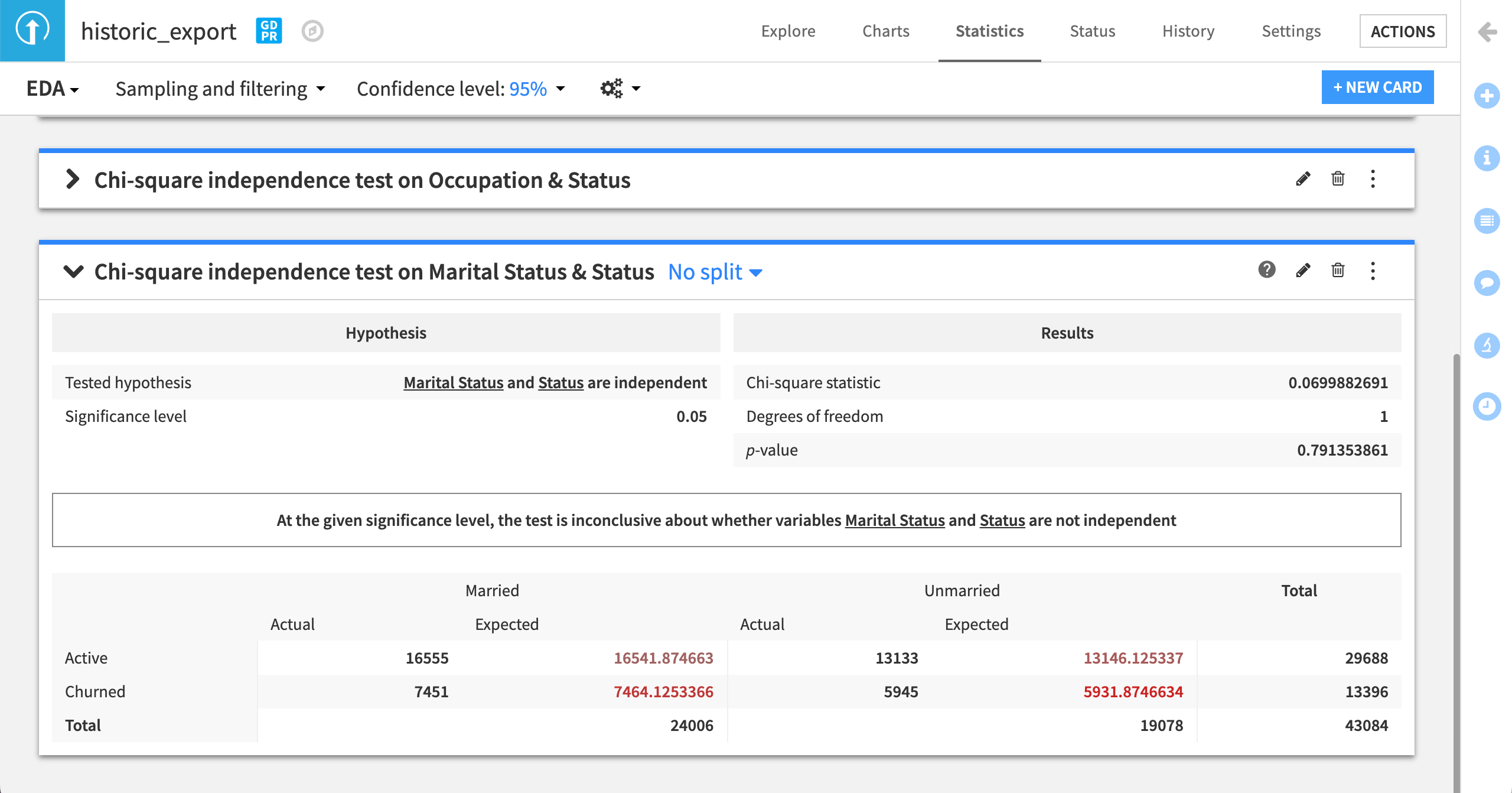Click trash icon on Marital Status card
This screenshot has width=1512, height=793.
tap(1338, 271)
